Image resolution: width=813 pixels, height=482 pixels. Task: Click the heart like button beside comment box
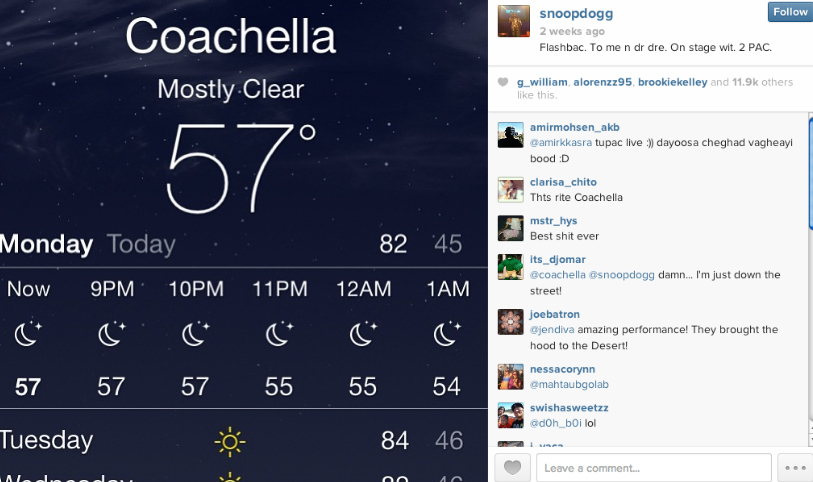tap(512, 467)
